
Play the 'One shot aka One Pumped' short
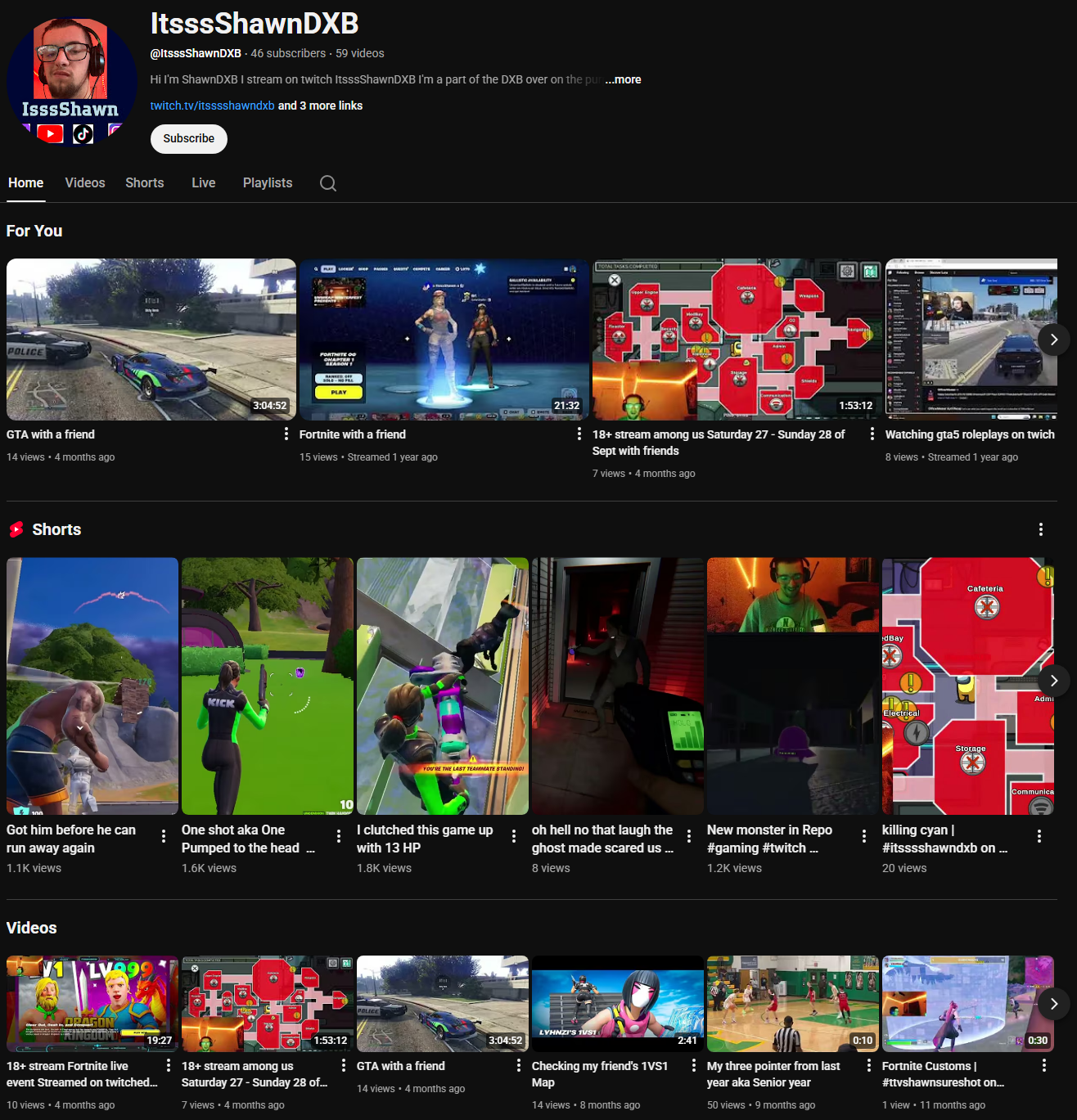point(267,686)
